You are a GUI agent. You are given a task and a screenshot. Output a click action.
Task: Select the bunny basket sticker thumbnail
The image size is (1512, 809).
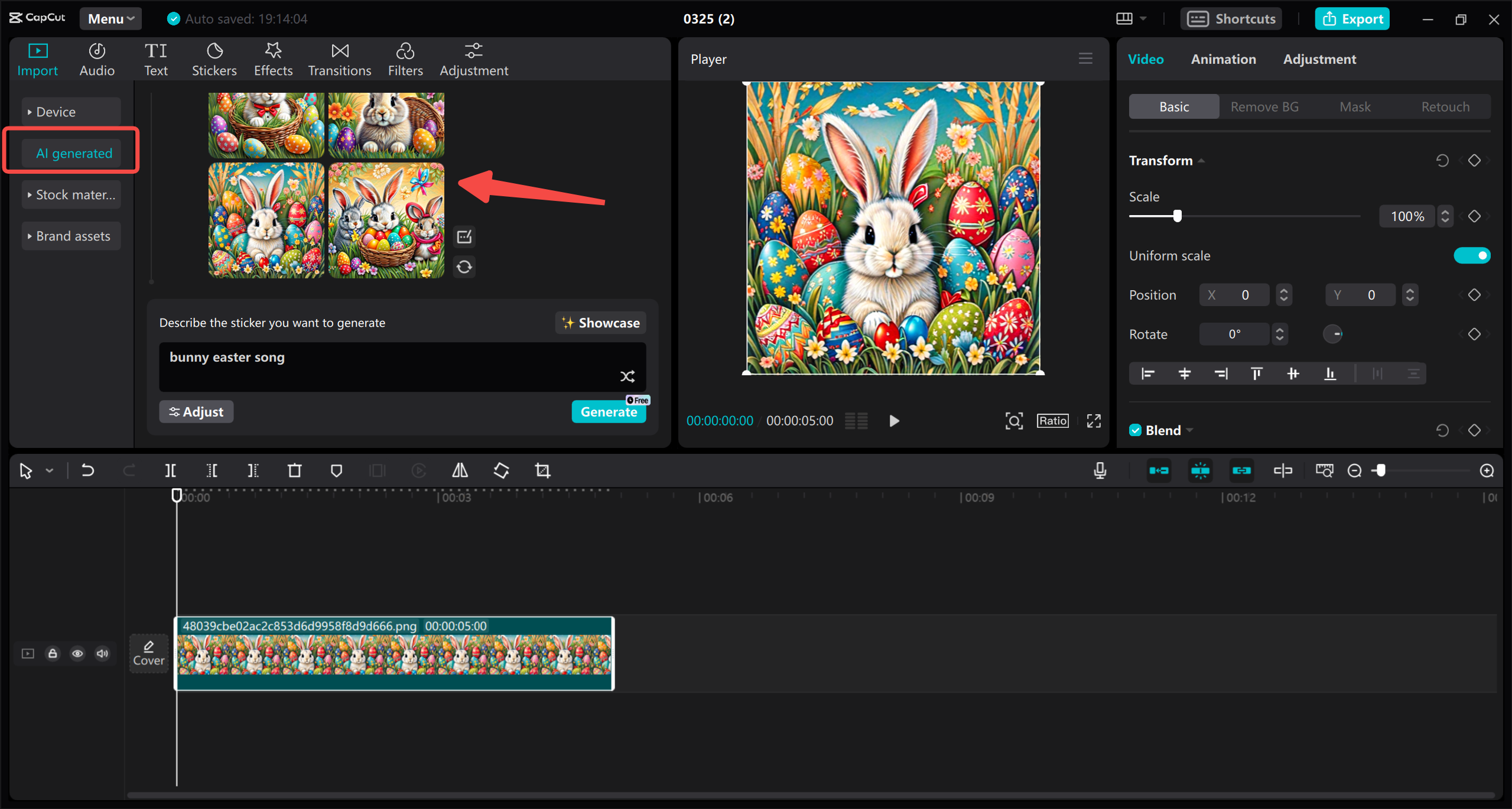click(386, 219)
